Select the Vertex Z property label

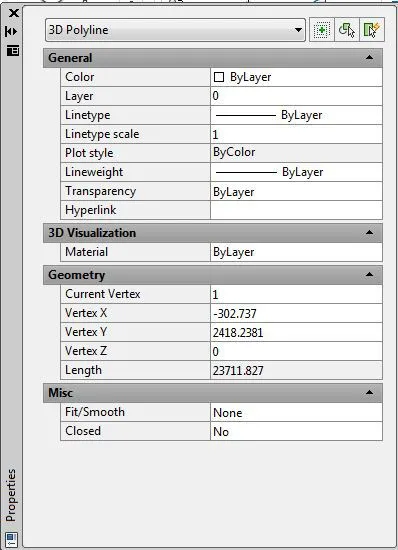[86, 351]
